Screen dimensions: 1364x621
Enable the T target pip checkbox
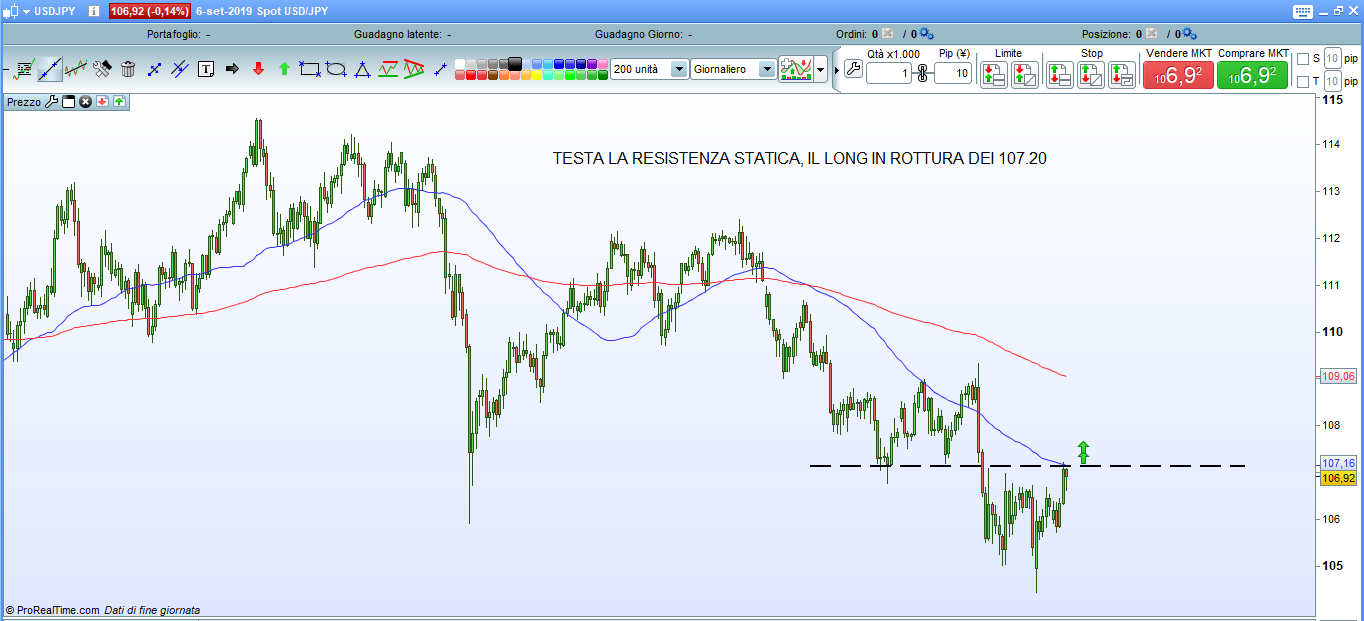point(1303,82)
